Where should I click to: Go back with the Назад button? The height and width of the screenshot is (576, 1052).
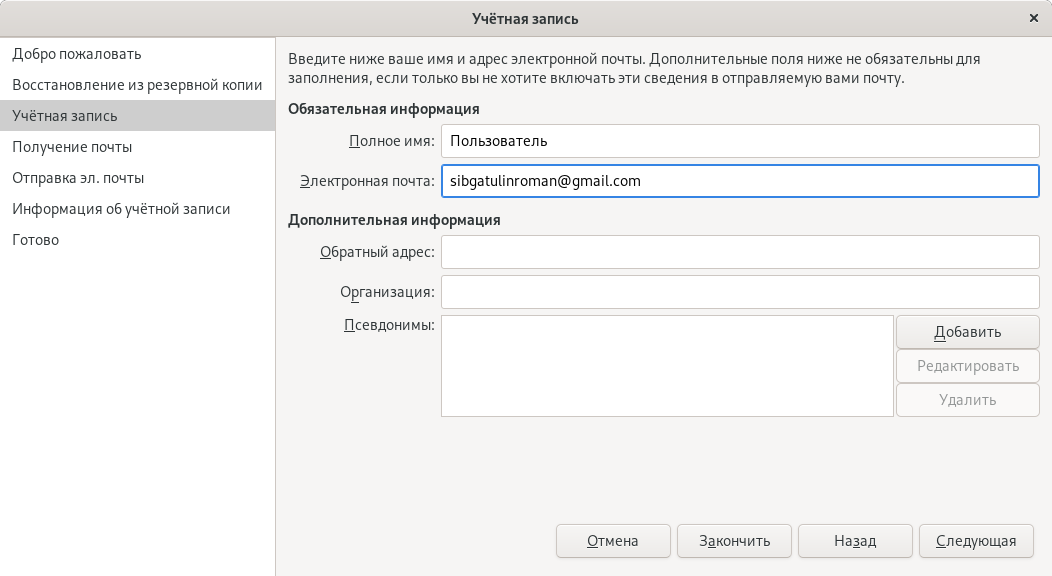[x=855, y=540]
